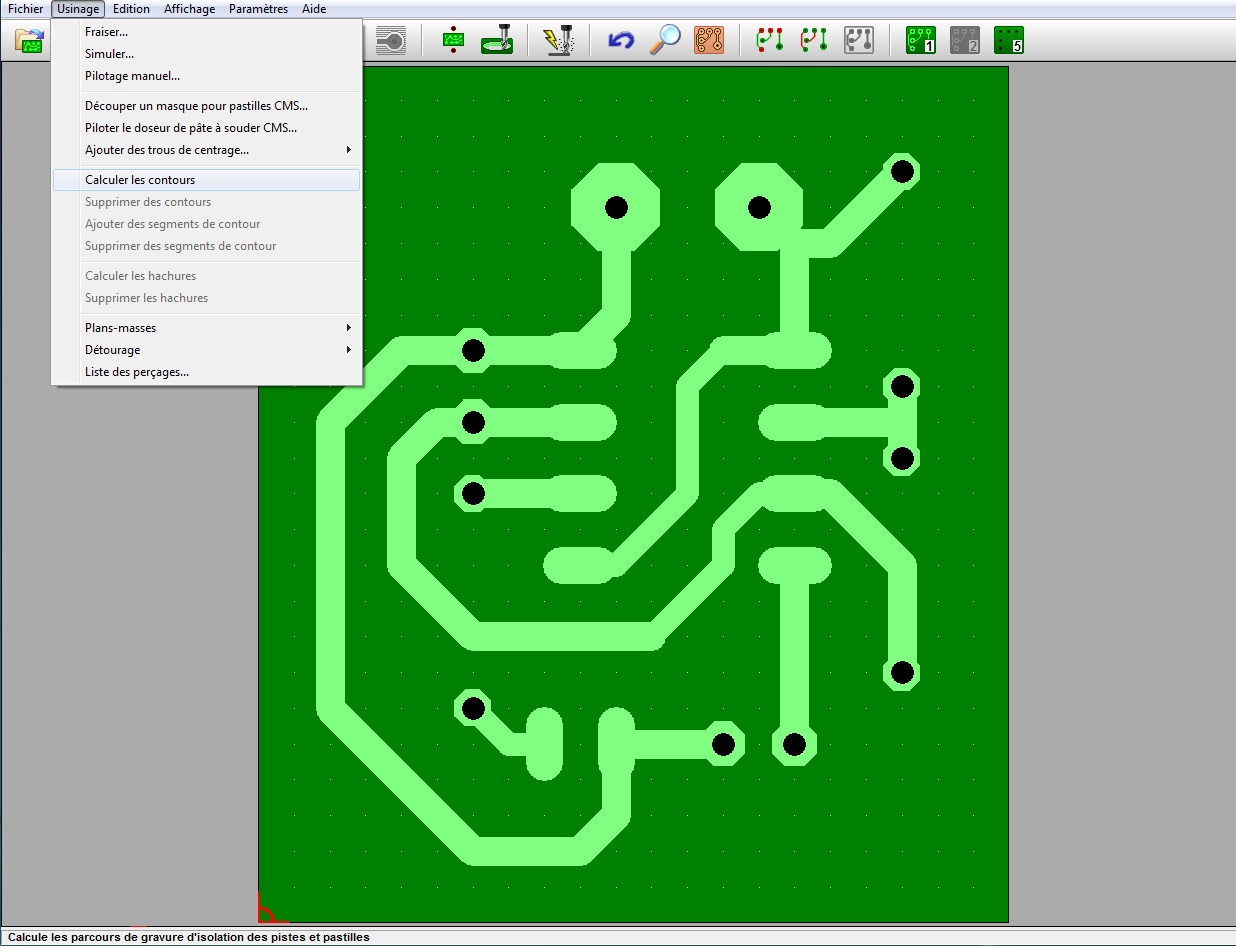The height and width of the screenshot is (946, 1236).
Task: Click the orange circuit board view icon
Action: point(709,40)
